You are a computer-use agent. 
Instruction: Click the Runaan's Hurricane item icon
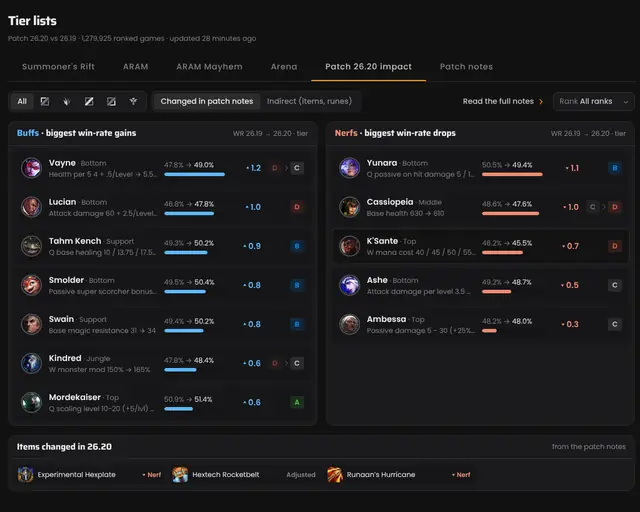(x=335, y=474)
